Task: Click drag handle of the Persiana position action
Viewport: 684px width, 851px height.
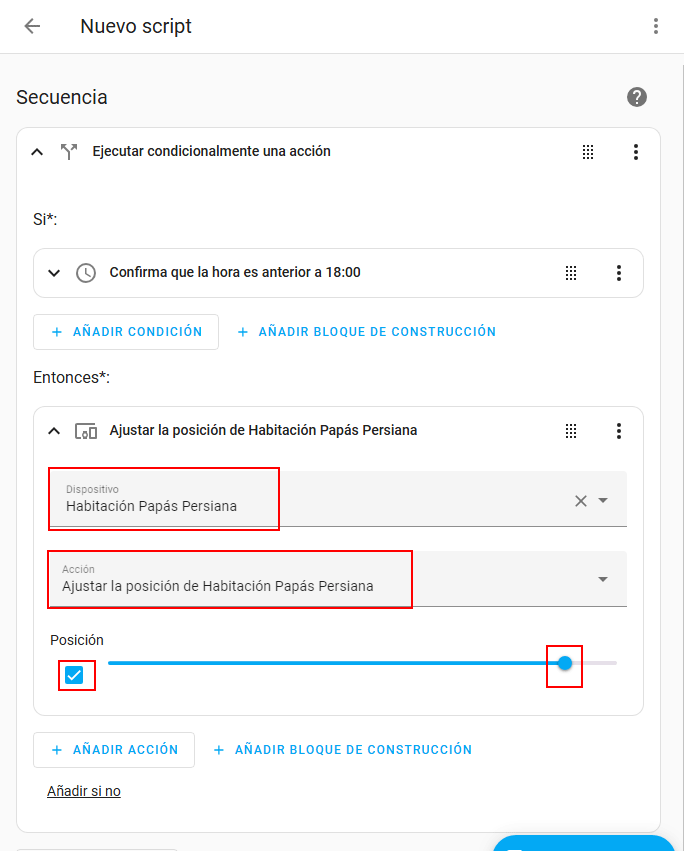Action: tap(571, 431)
